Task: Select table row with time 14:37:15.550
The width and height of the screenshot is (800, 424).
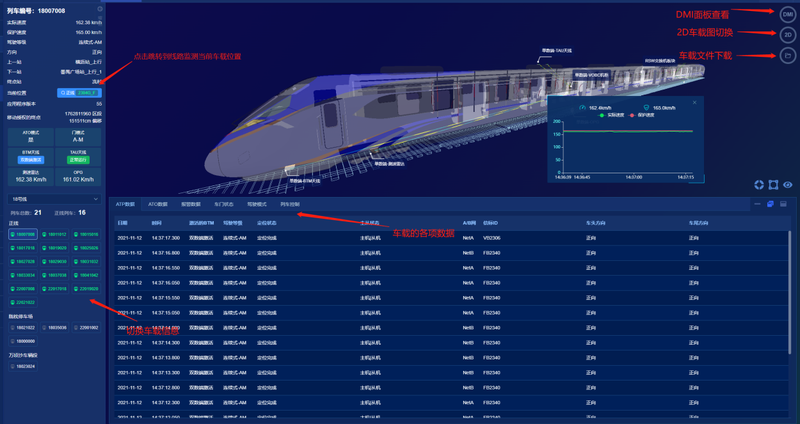Action: pyautogui.click(x=452, y=297)
